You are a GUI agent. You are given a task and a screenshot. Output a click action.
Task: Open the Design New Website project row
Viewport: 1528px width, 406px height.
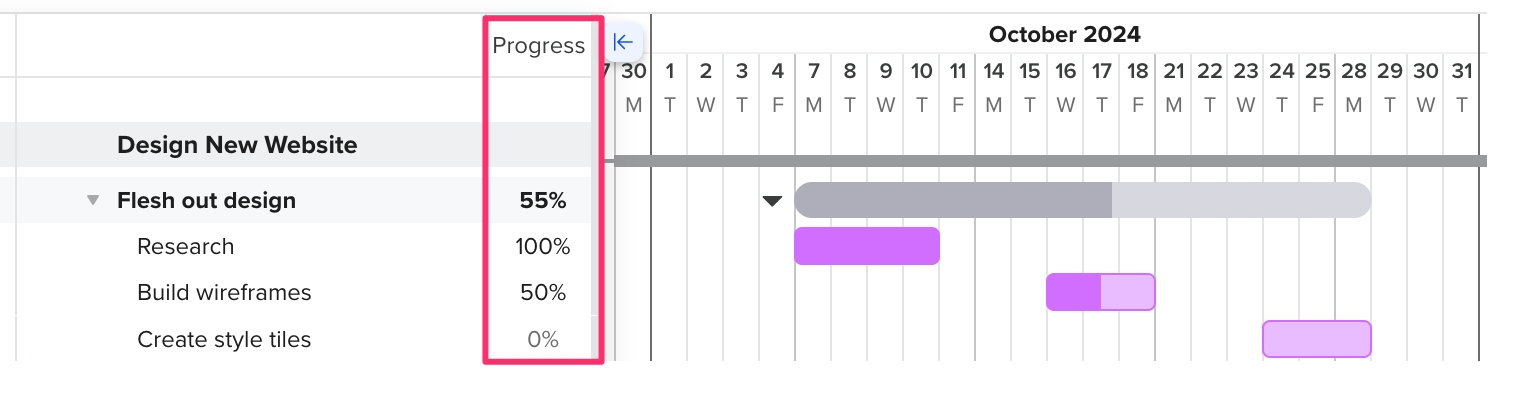[237, 145]
